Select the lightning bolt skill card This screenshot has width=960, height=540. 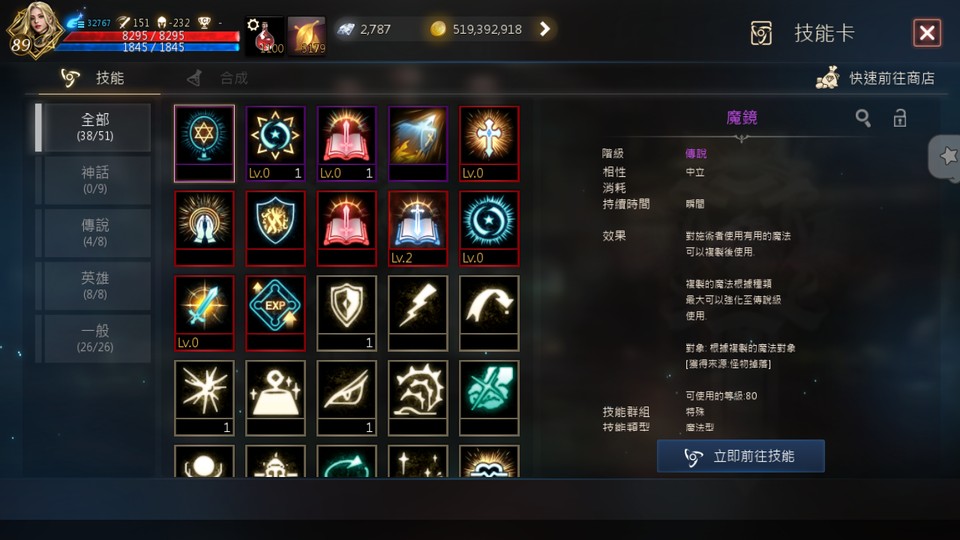[x=418, y=313]
